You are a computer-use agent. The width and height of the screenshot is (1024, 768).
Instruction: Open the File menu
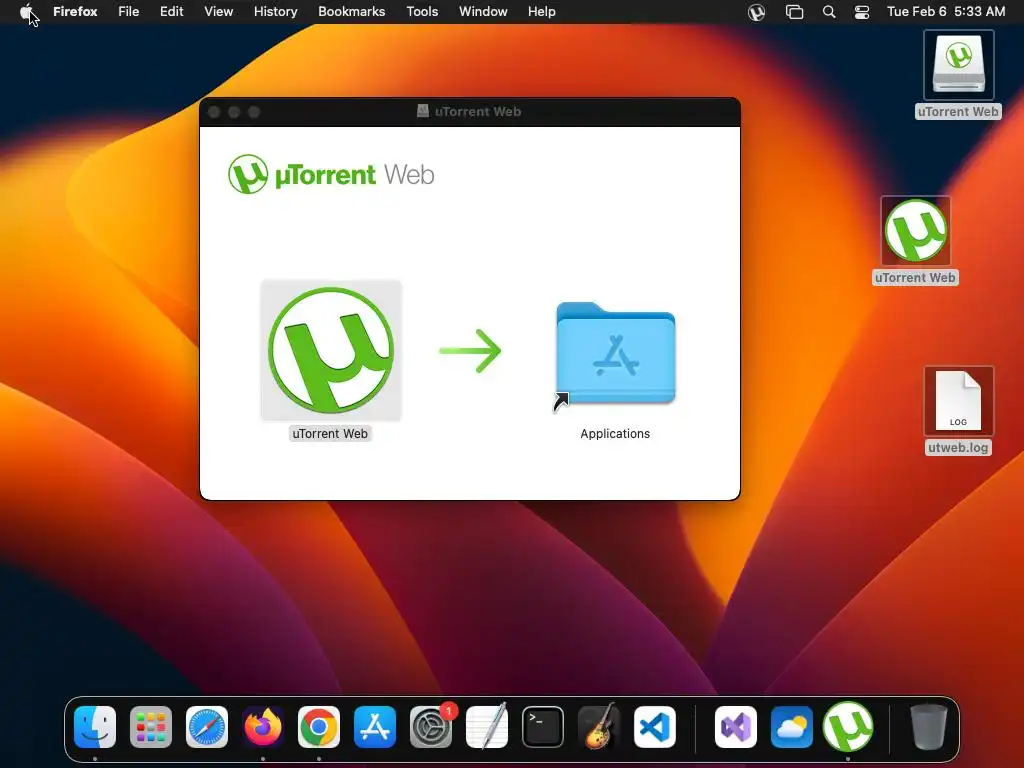[129, 12]
